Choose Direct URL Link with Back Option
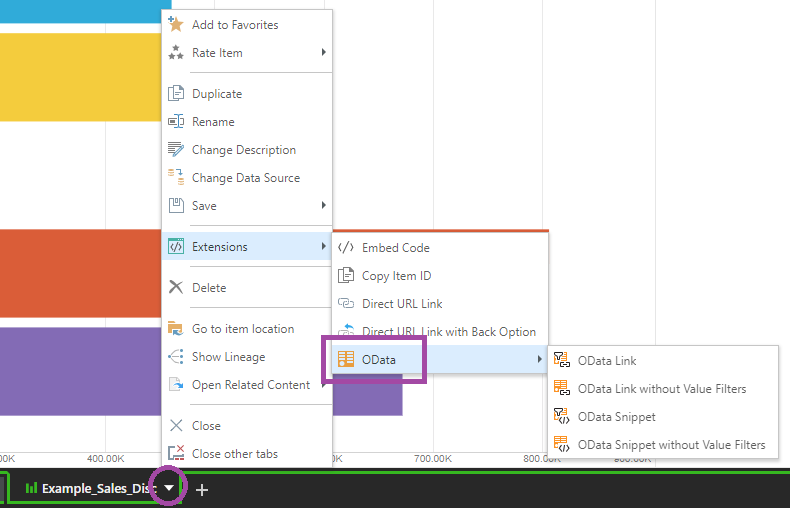Screen dimensions: 790x508 point(448,332)
